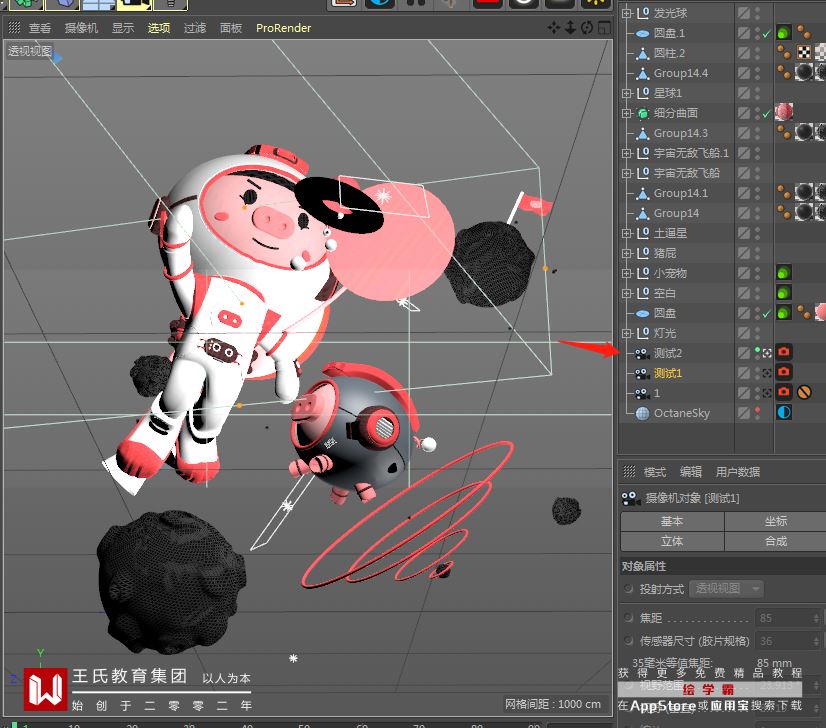Expand the 小宠物 group

pos(626,273)
